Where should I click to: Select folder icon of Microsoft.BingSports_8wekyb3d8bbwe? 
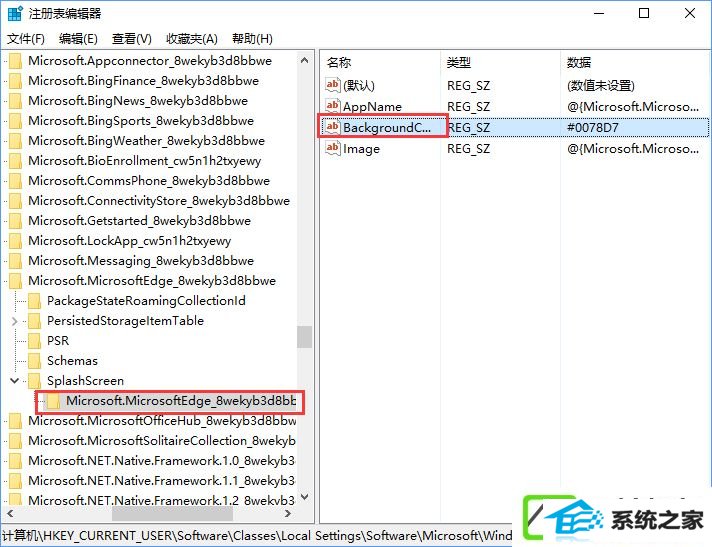tap(15, 121)
